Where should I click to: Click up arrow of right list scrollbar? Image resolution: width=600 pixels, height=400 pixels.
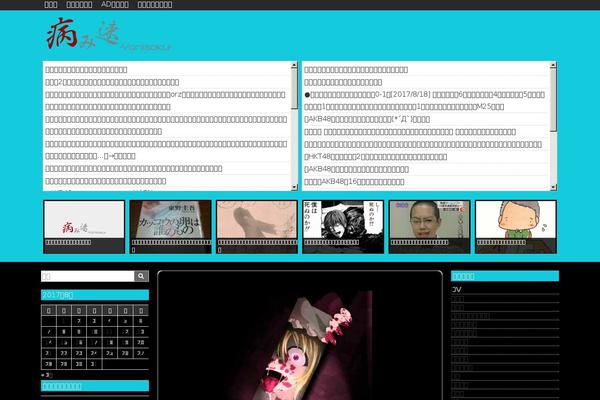point(553,65)
